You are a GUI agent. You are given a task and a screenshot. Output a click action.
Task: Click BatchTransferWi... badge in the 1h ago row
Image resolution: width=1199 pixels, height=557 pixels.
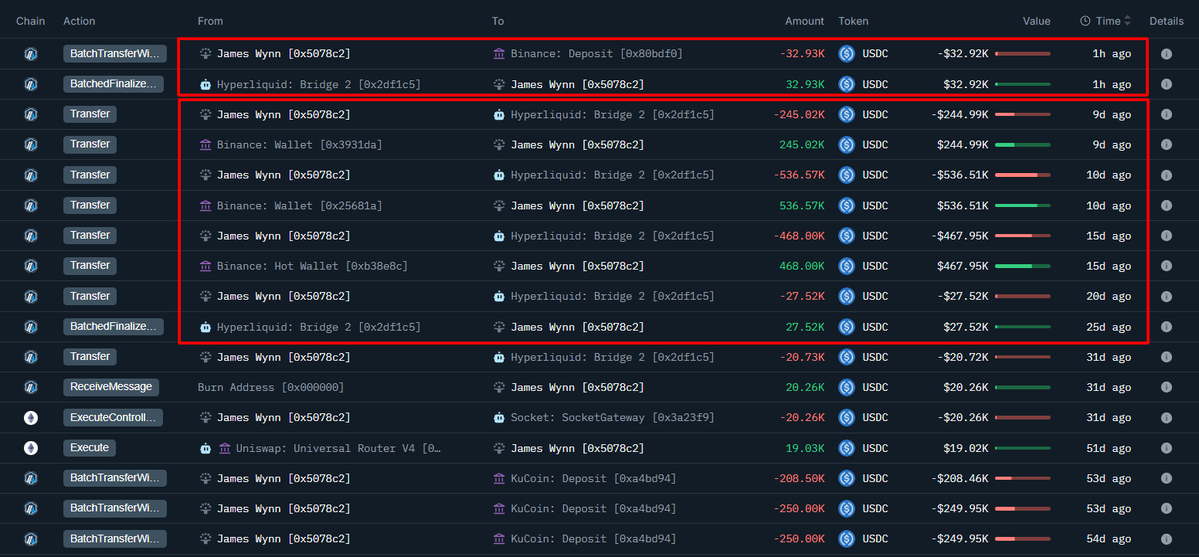pos(115,54)
